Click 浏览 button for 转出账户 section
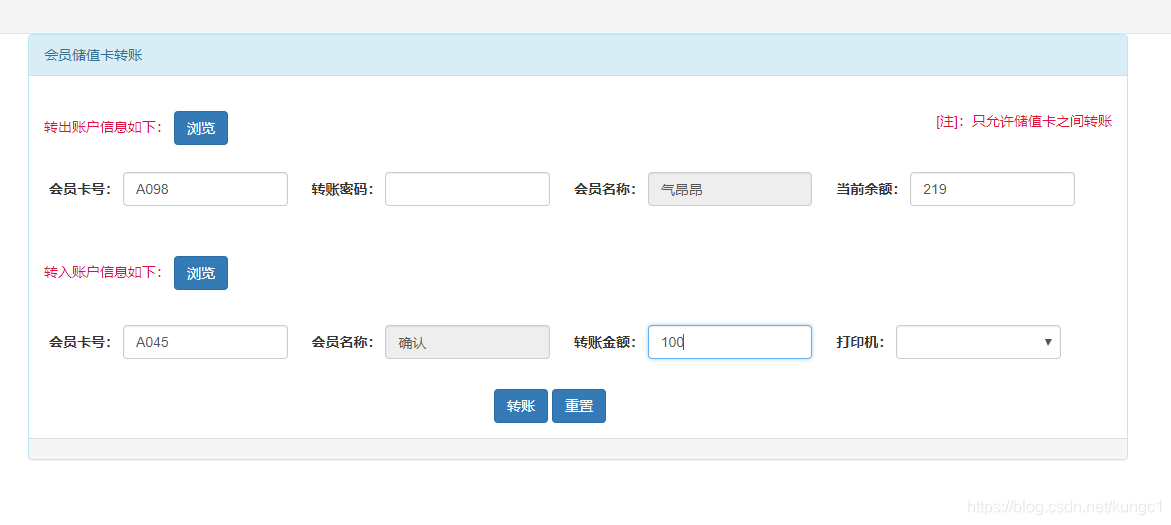Viewport: 1171px width, 525px height. (x=201, y=128)
